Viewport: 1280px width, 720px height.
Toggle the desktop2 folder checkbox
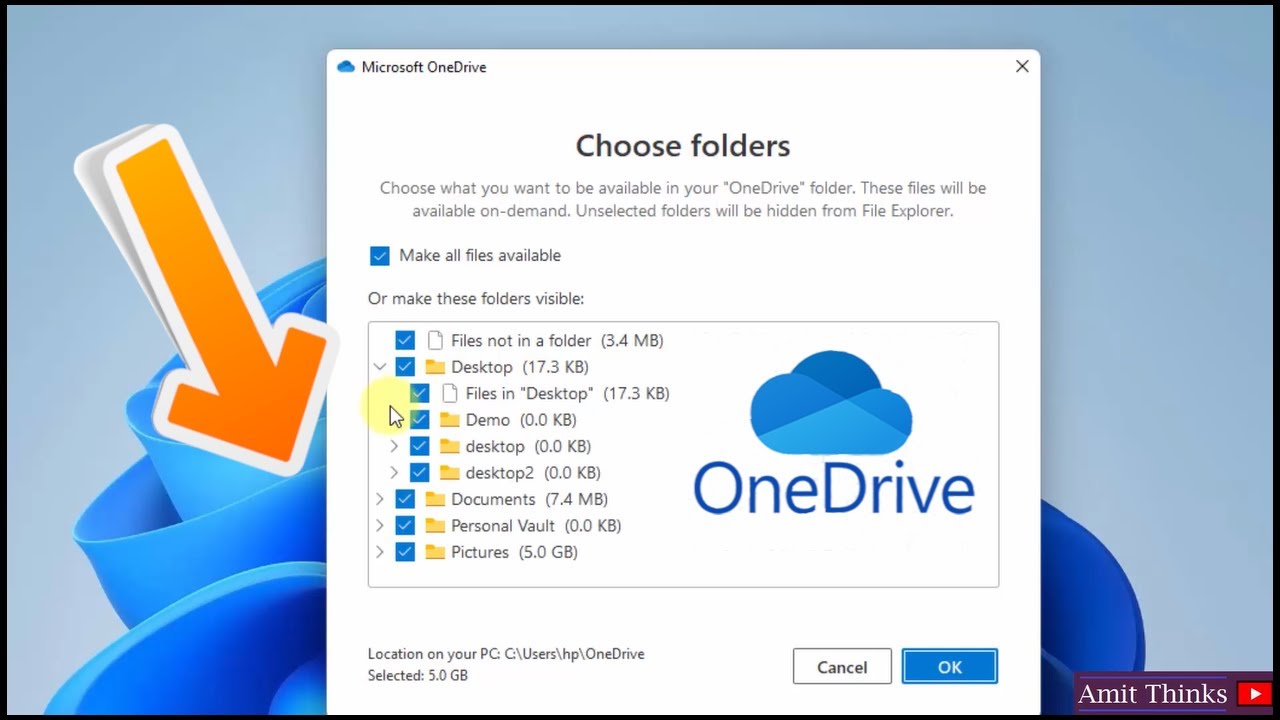(x=420, y=472)
